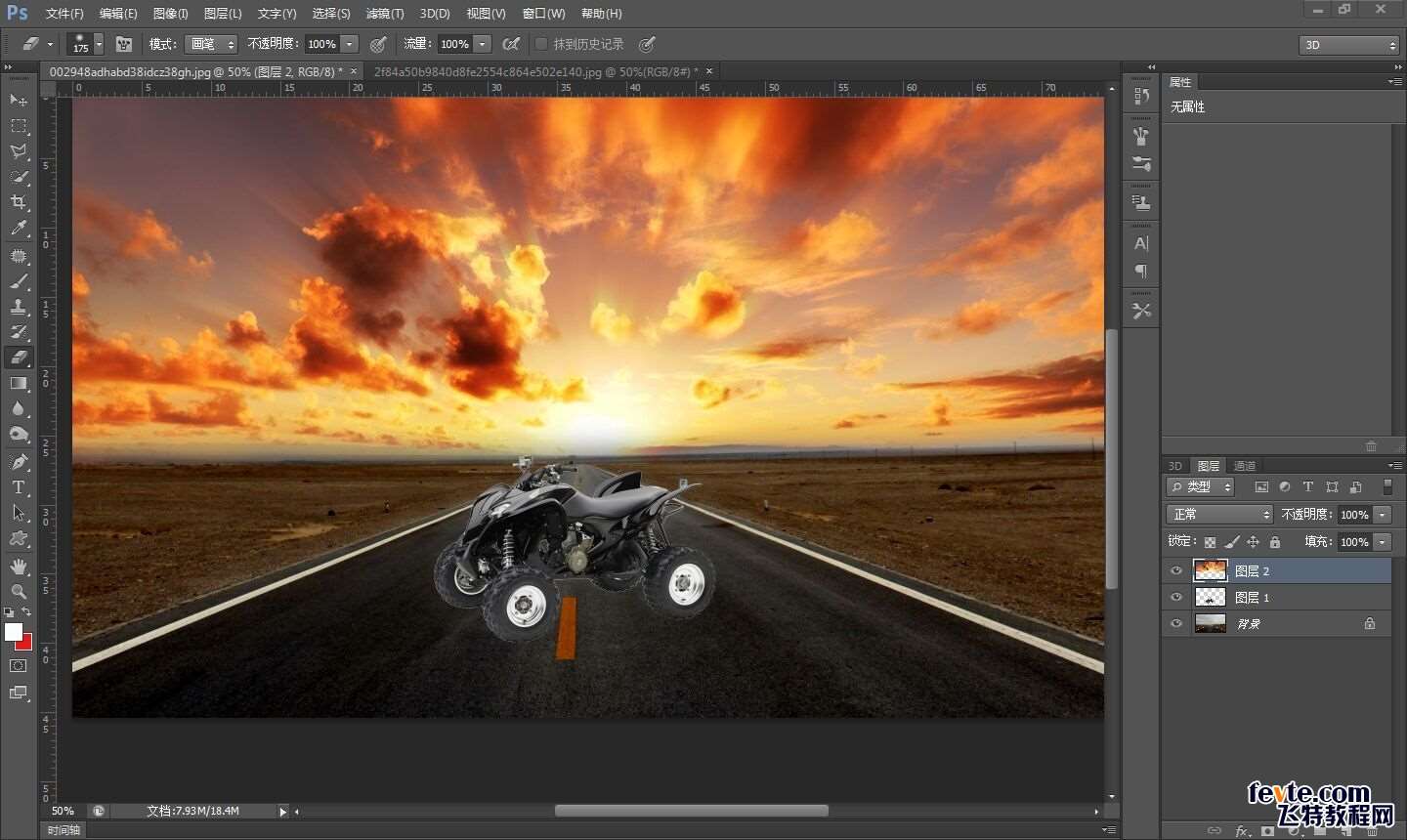Enable Erase to History checkbox
The width and height of the screenshot is (1407, 840).
point(541,44)
